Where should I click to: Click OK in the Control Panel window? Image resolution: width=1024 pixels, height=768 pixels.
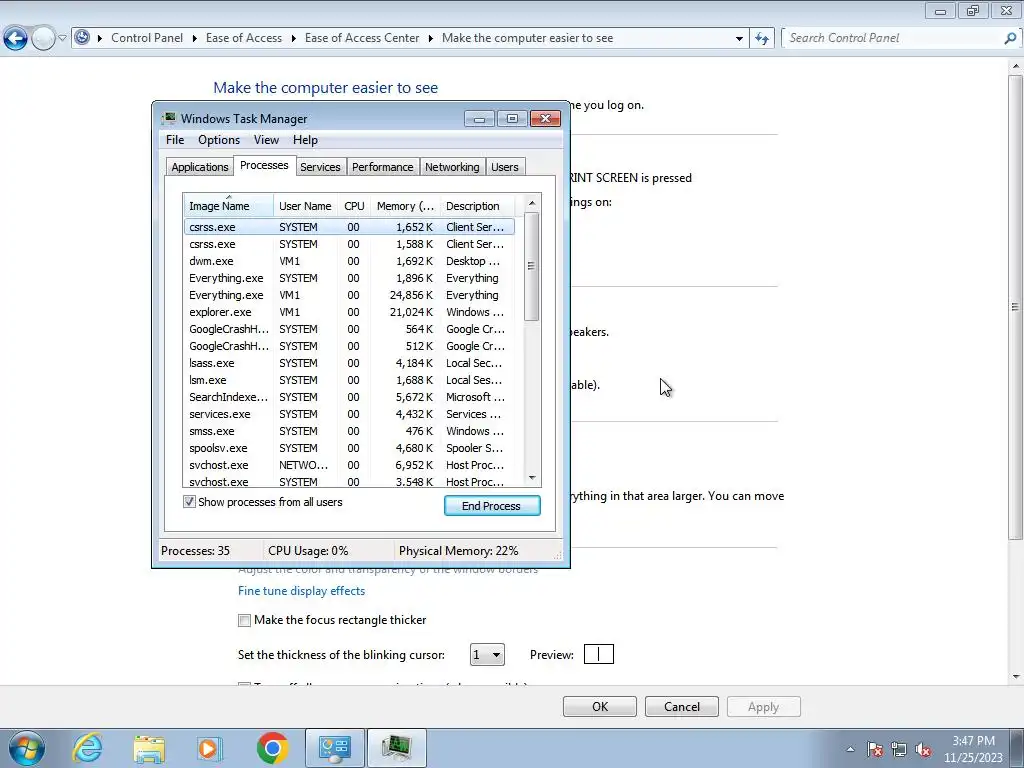coord(600,707)
